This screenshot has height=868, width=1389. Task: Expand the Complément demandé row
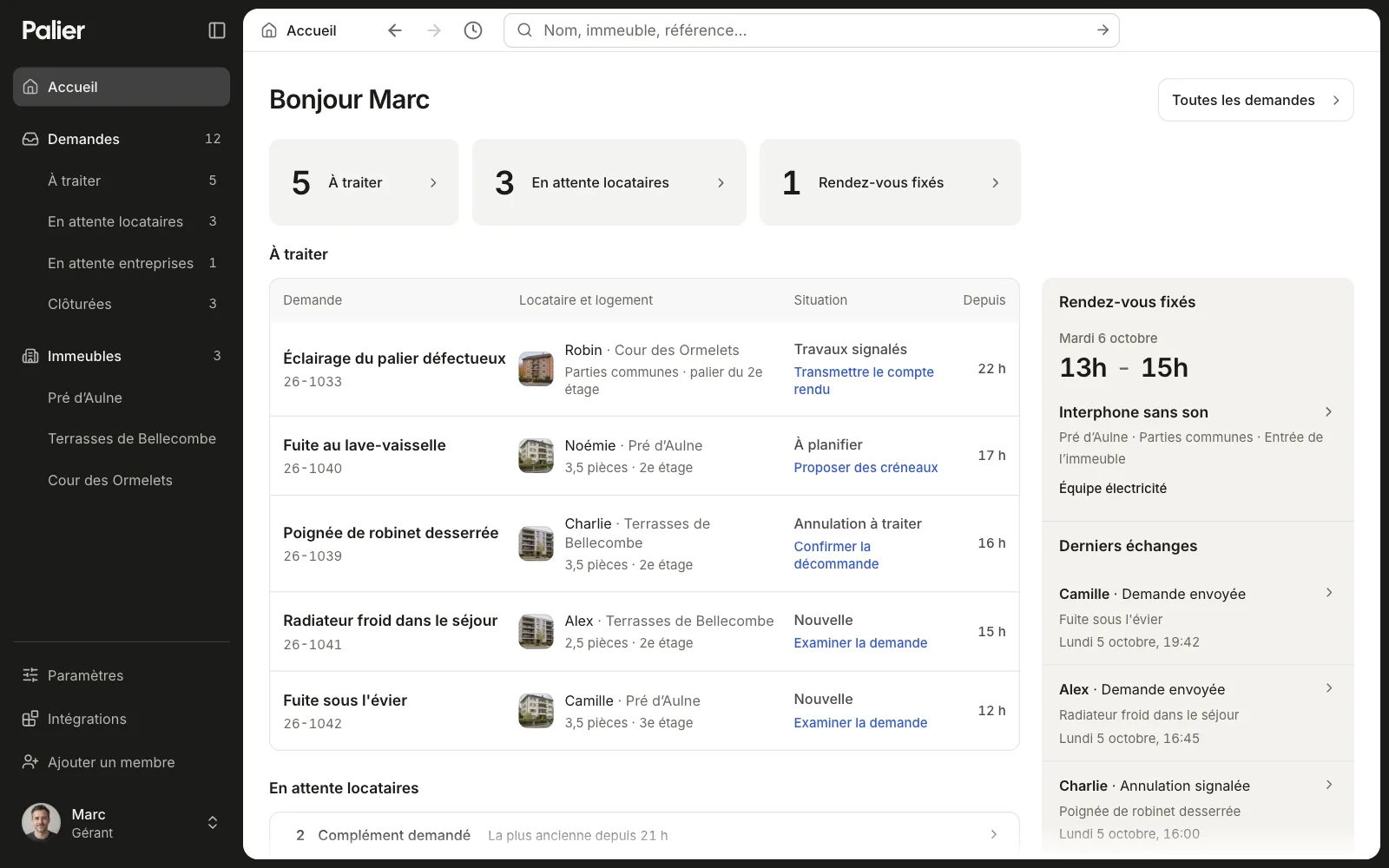pos(644,835)
